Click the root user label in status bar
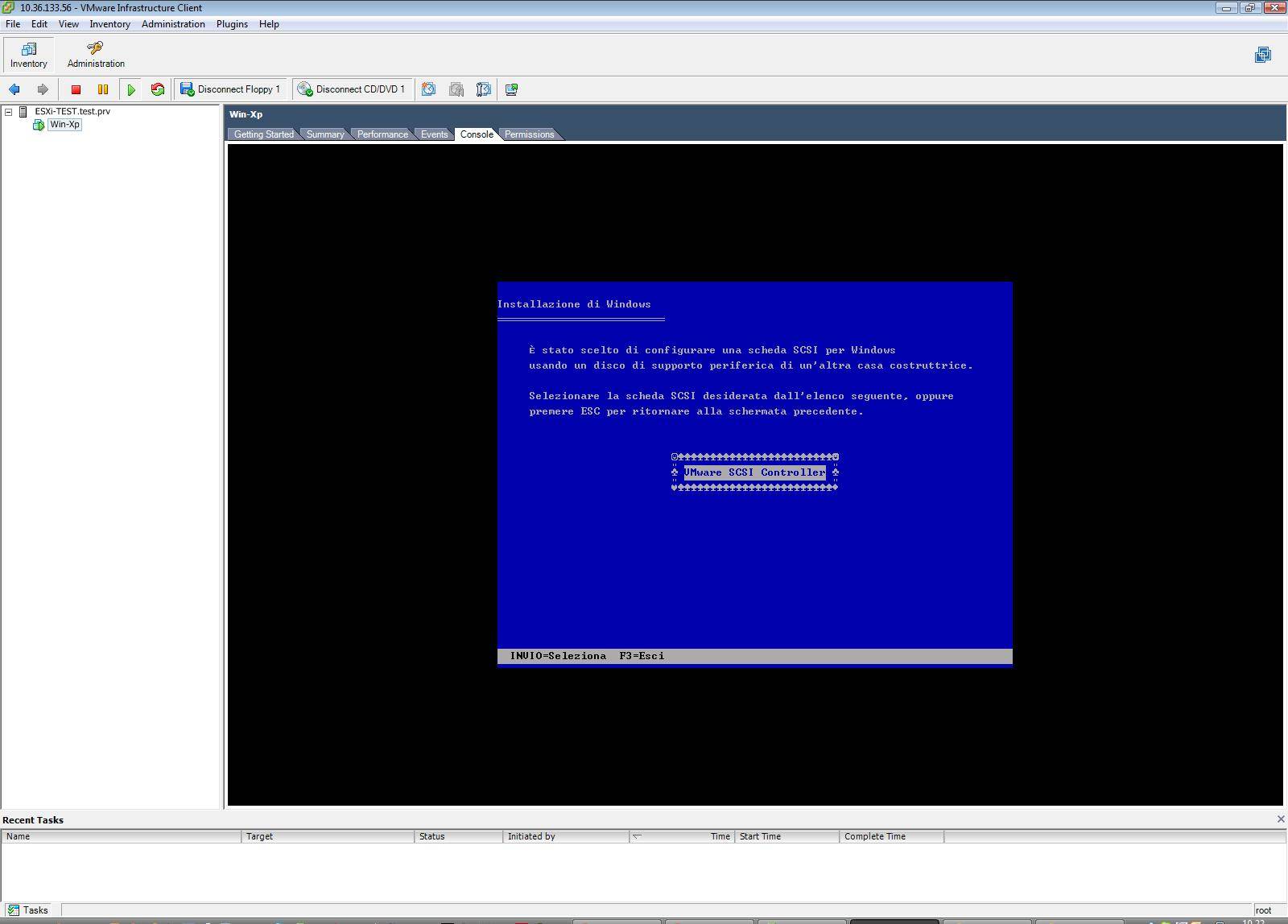 click(x=1263, y=910)
